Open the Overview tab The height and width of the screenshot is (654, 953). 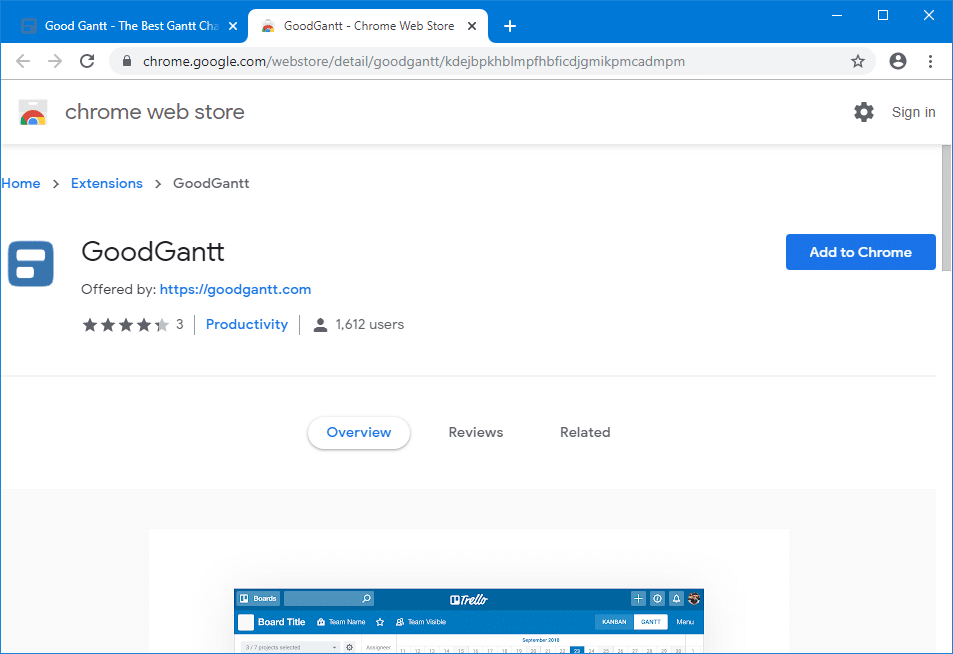click(x=359, y=433)
